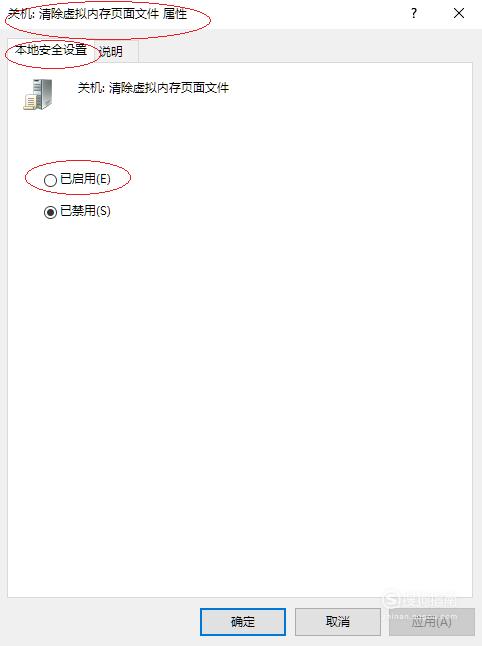Screen dimensions: 482x646
Task: Select the 已启用(E) radio button
Action: [50, 180]
